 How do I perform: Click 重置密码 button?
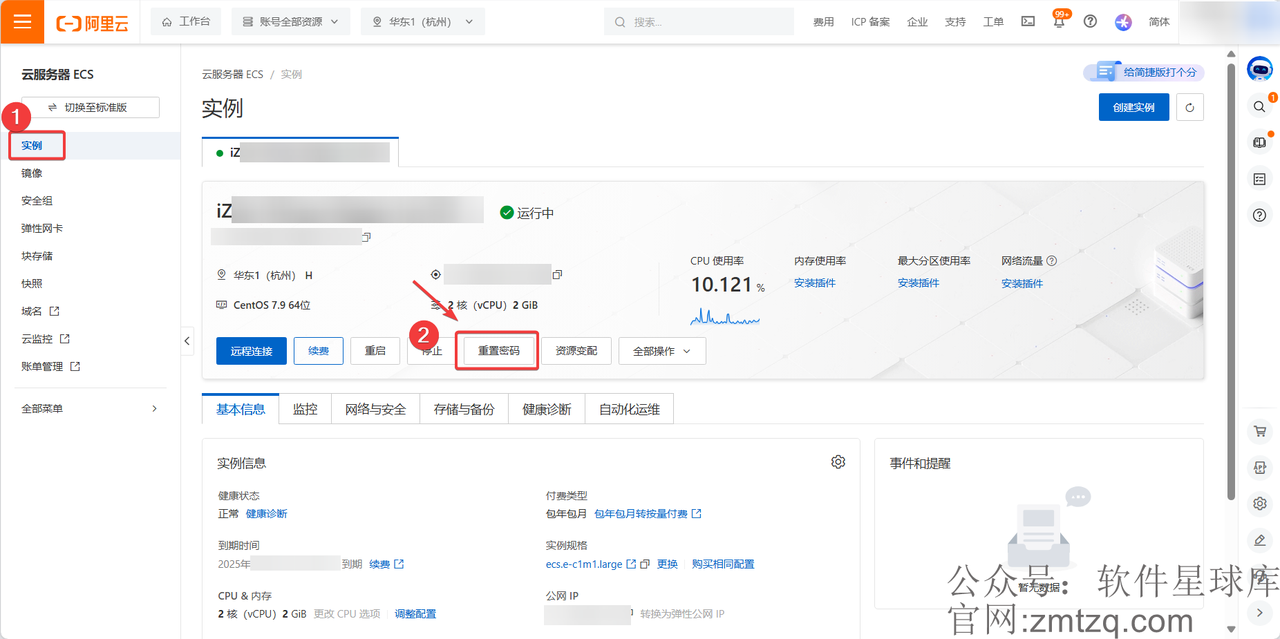pyautogui.click(x=498, y=351)
